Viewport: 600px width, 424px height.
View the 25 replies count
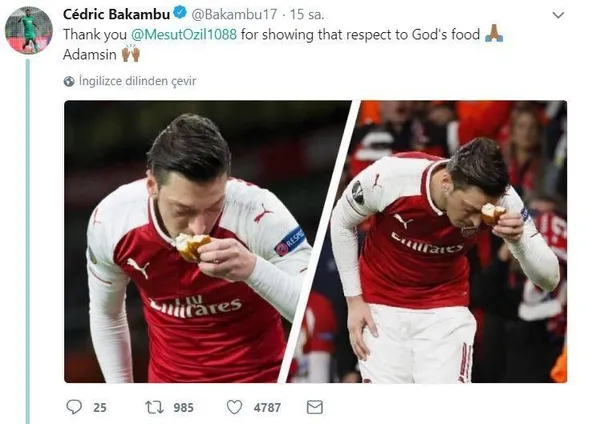pyautogui.click(x=99, y=407)
